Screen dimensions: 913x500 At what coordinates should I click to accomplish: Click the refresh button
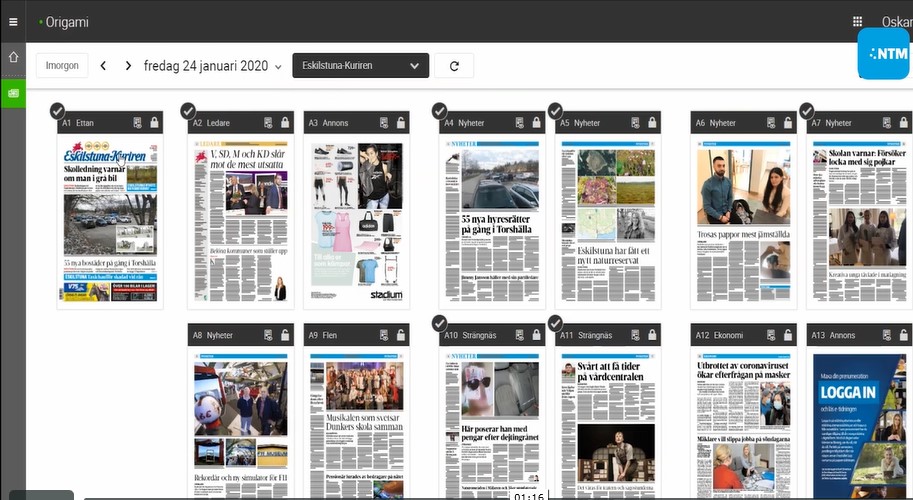point(454,66)
